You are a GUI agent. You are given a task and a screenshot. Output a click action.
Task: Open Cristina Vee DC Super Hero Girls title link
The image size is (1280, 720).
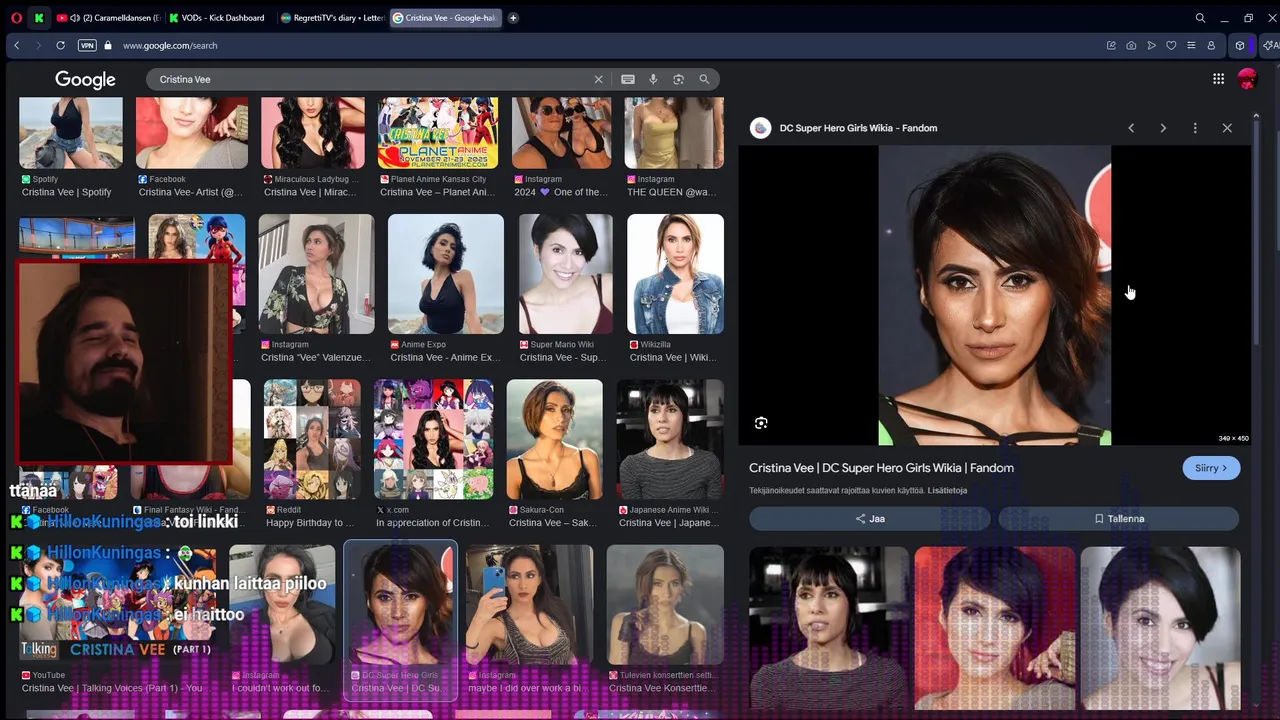[881, 468]
